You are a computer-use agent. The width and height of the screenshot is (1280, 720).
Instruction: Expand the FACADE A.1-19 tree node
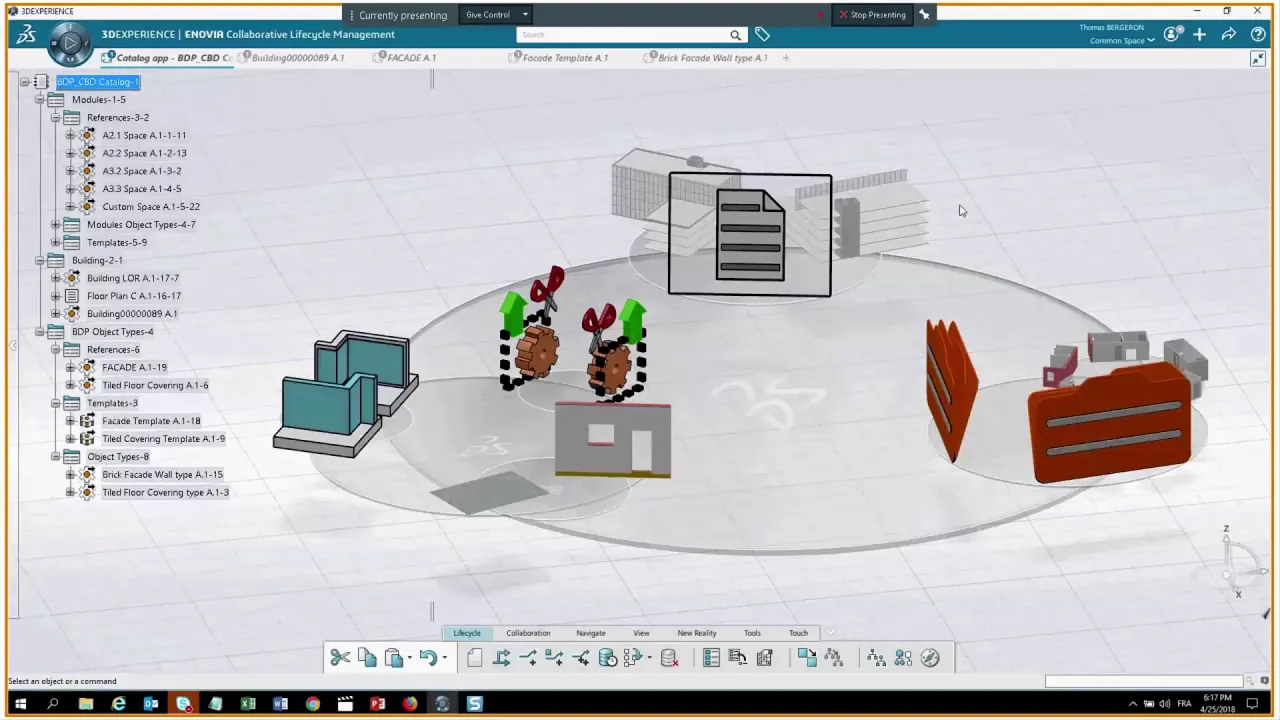70,368
